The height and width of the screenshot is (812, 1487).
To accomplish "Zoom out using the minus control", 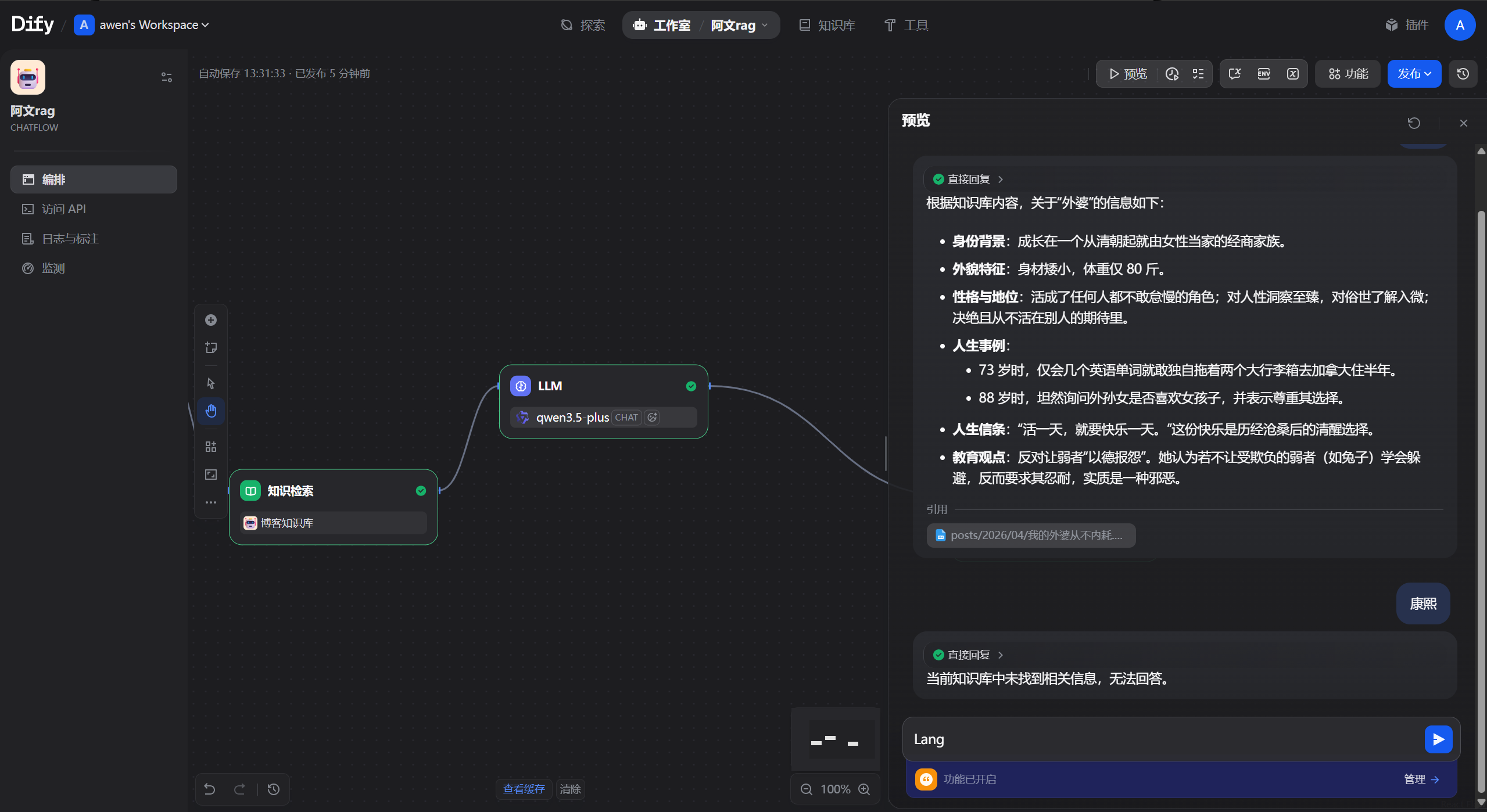I will click(x=807, y=789).
